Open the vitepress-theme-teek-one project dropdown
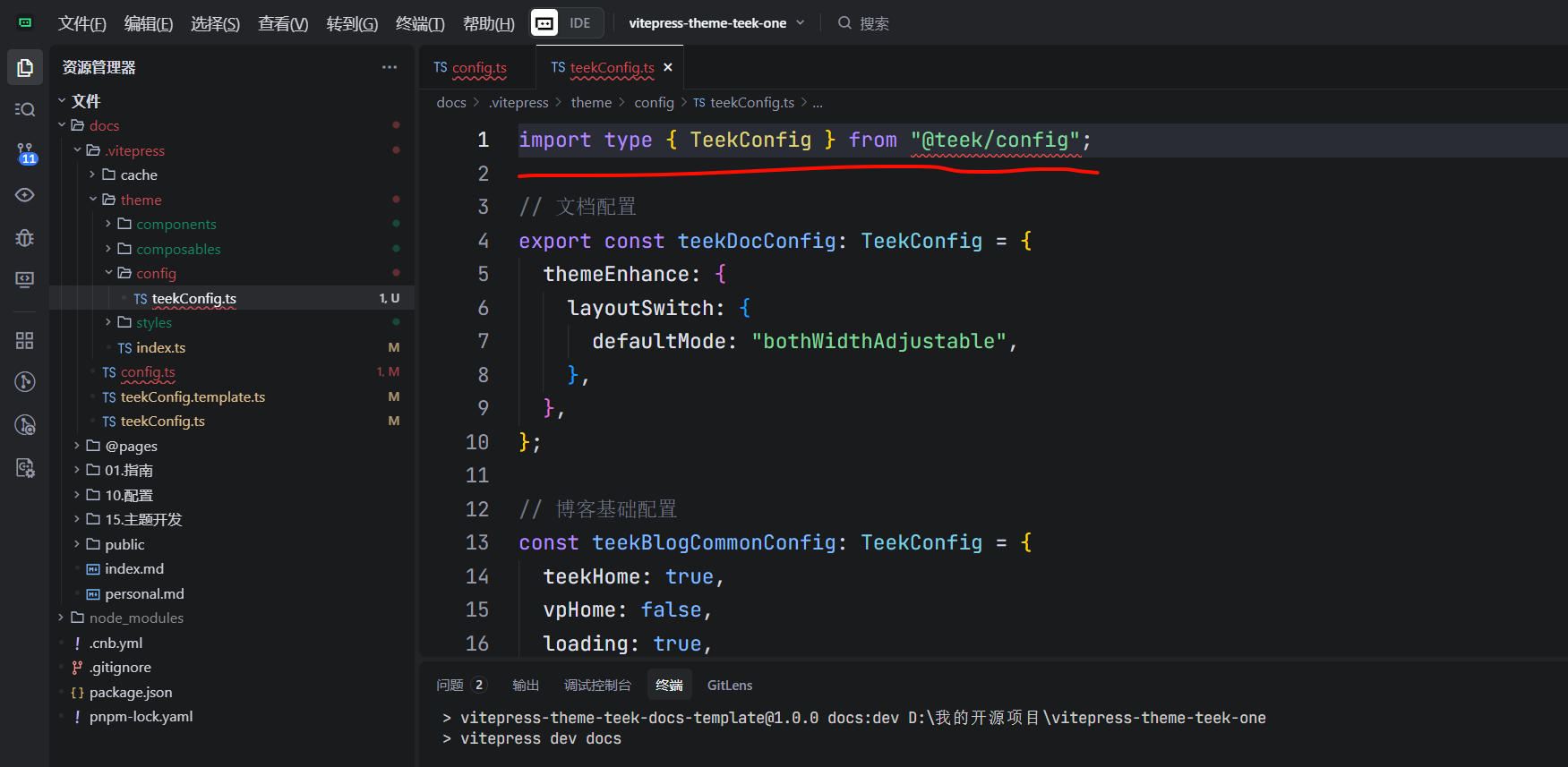The width and height of the screenshot is (1568, 767). pyautogui.click(x=715, y=23)
